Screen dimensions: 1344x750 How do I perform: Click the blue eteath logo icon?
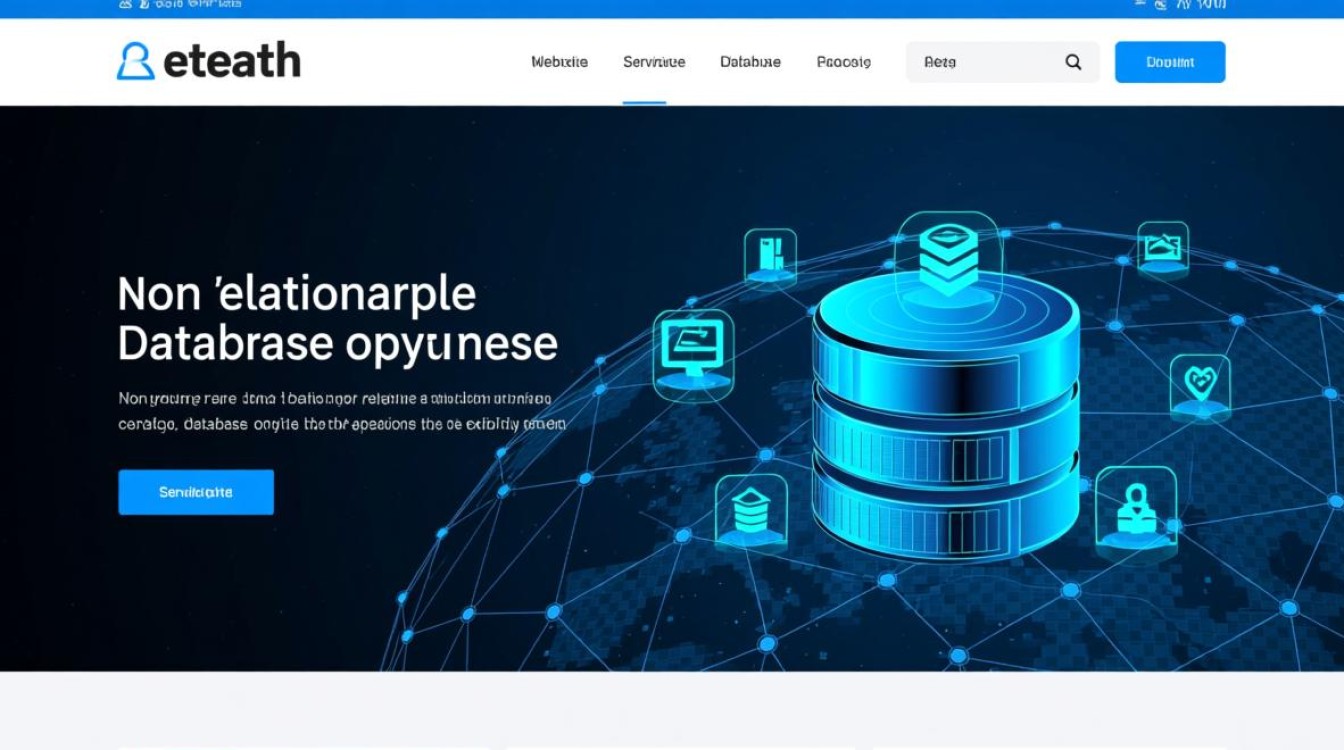[x=136, y=61]
